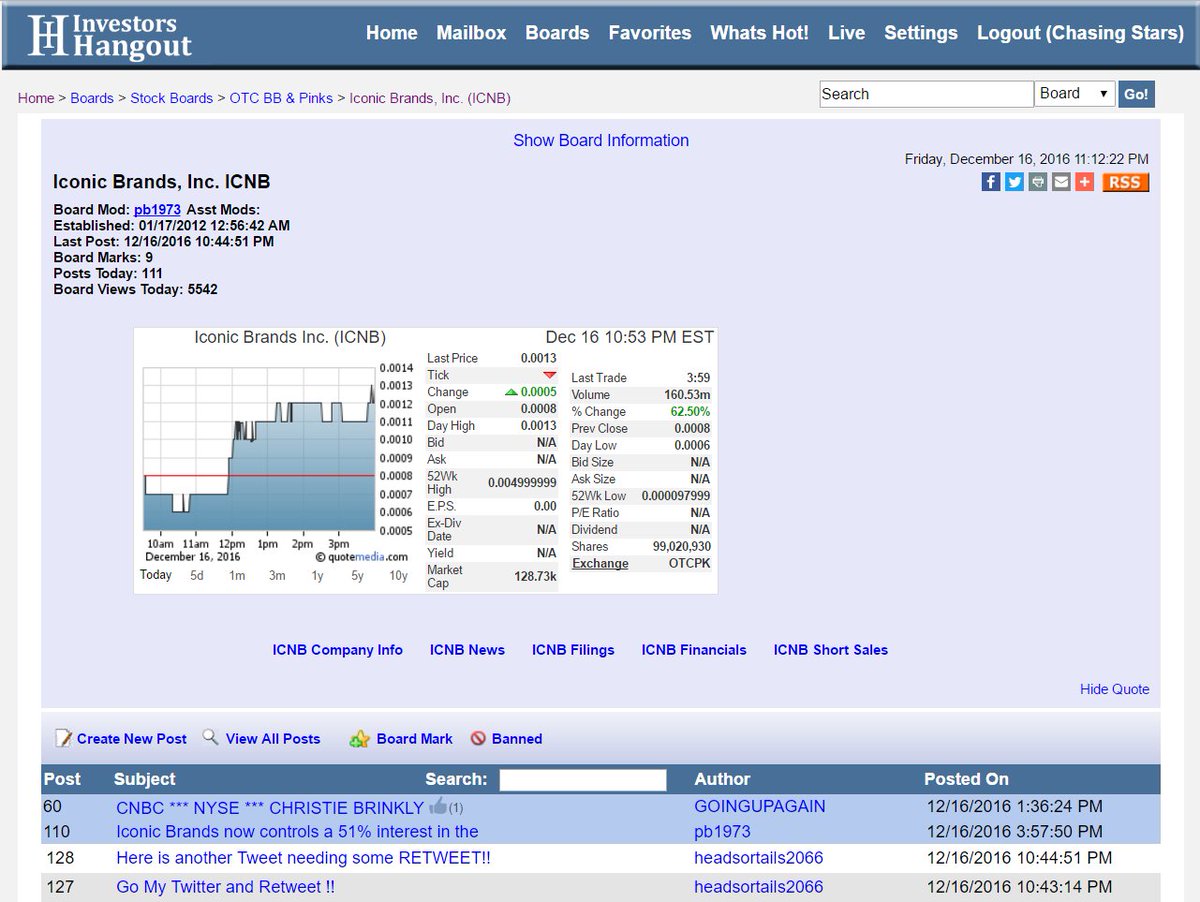Image resolution: width=1200 pixels, height=902 pixels.
Task: Click Author column header
Action: (x=722, y=779)
